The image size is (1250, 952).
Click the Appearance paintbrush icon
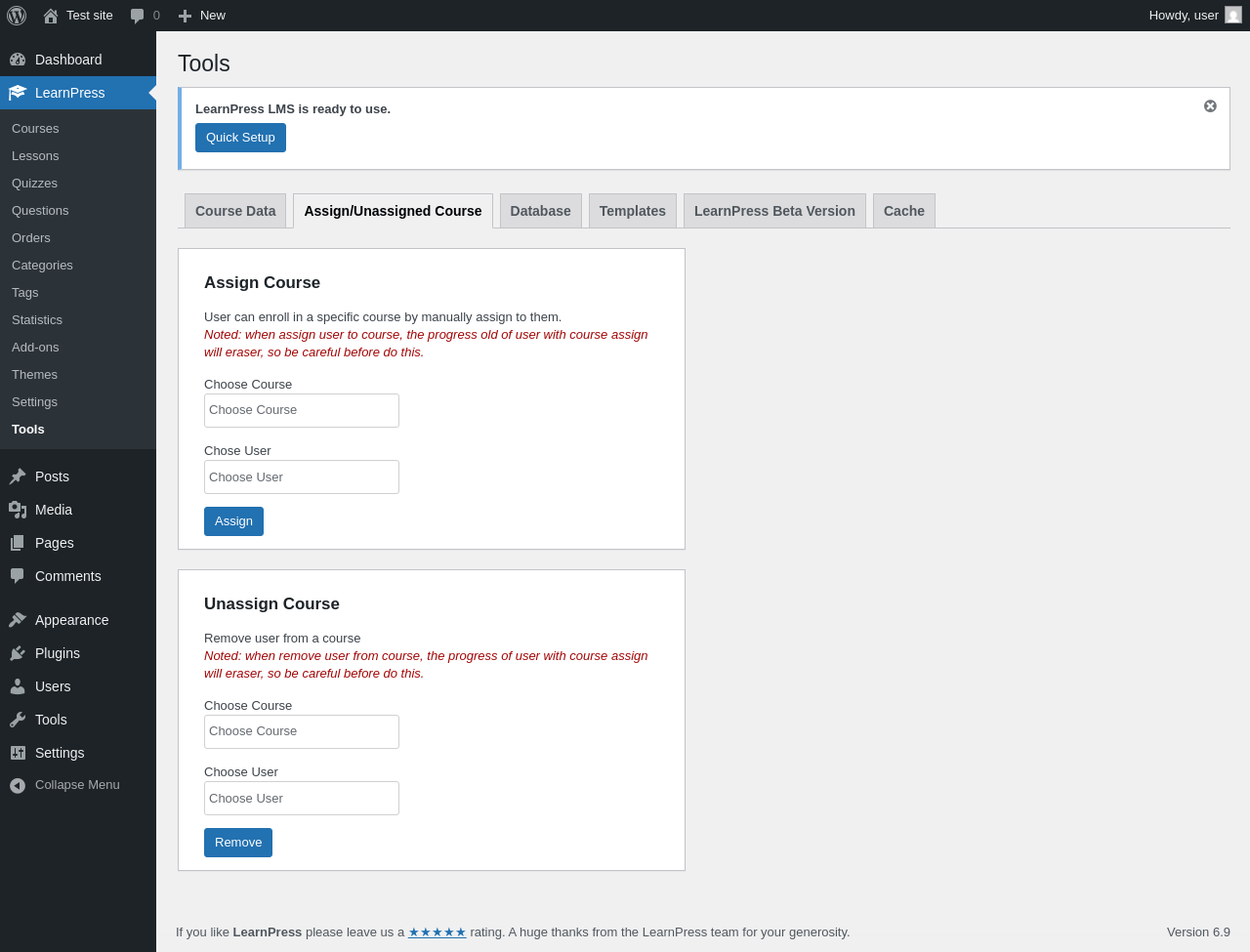18,620
